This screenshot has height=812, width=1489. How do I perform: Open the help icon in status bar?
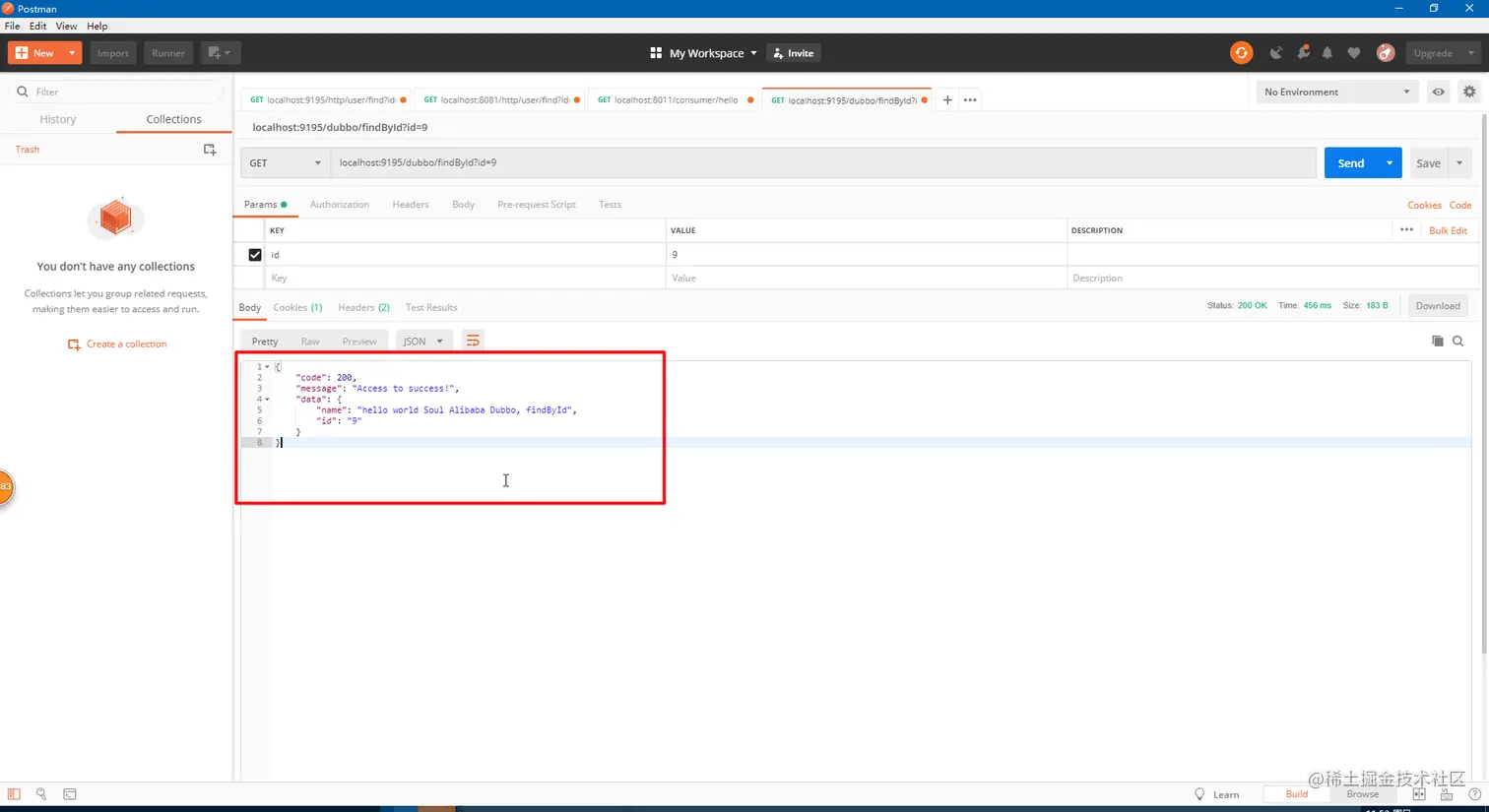click(1474, 794)
